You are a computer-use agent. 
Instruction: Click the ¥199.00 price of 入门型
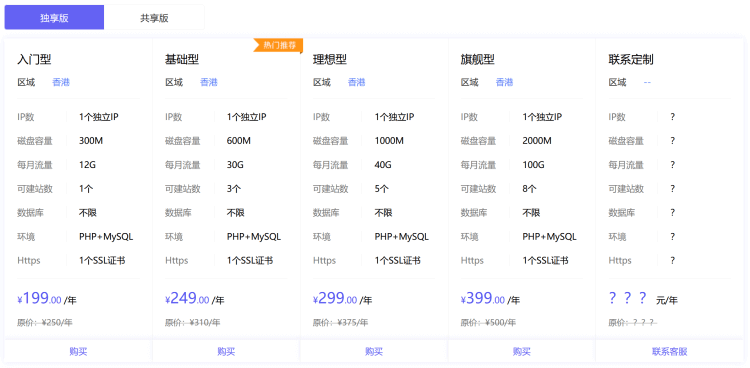tap(39, 299)
